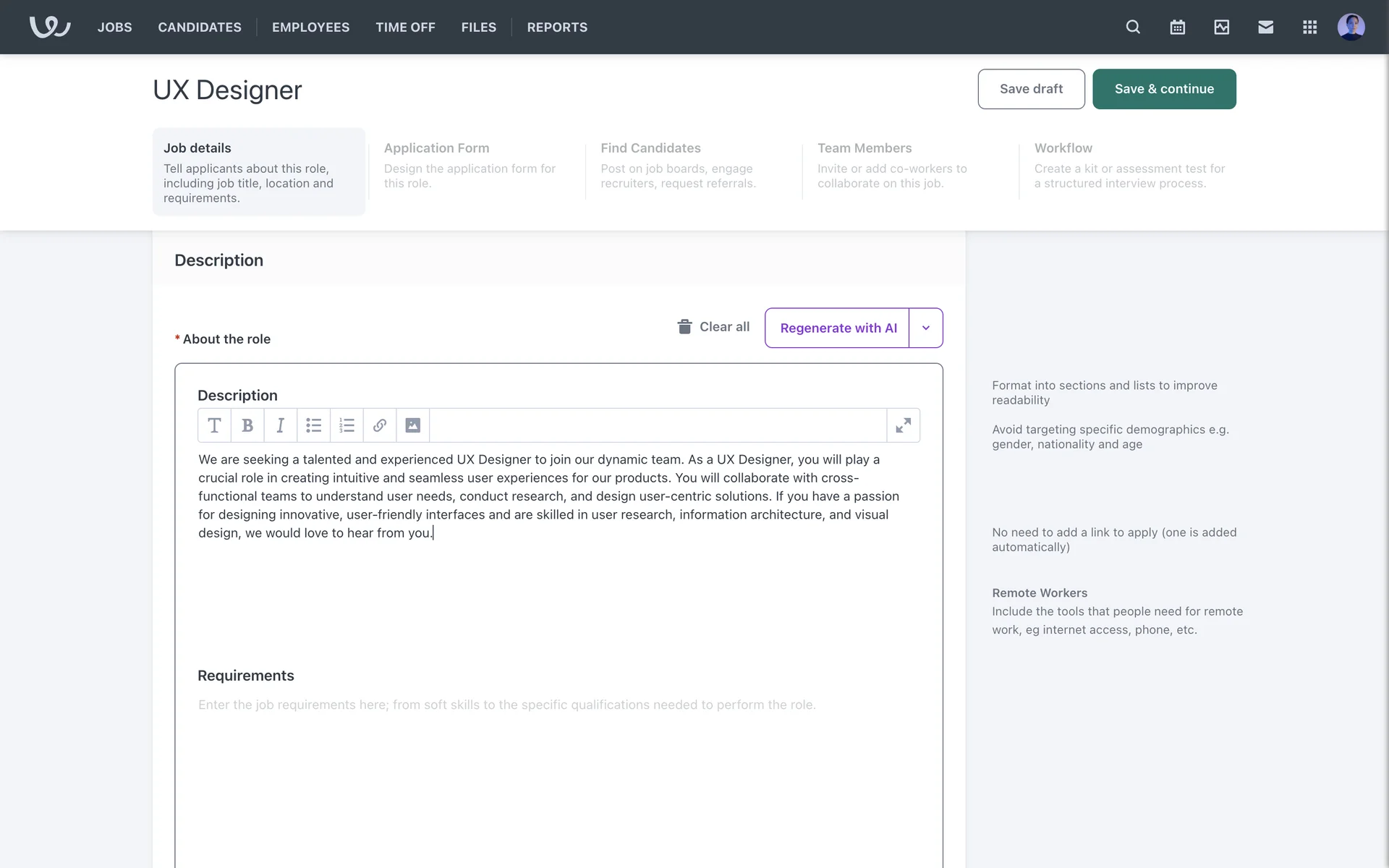Viewport: 1389px width, 868px height.
Task: Toggle bold formatting in editor
Action: click(247, 425)
